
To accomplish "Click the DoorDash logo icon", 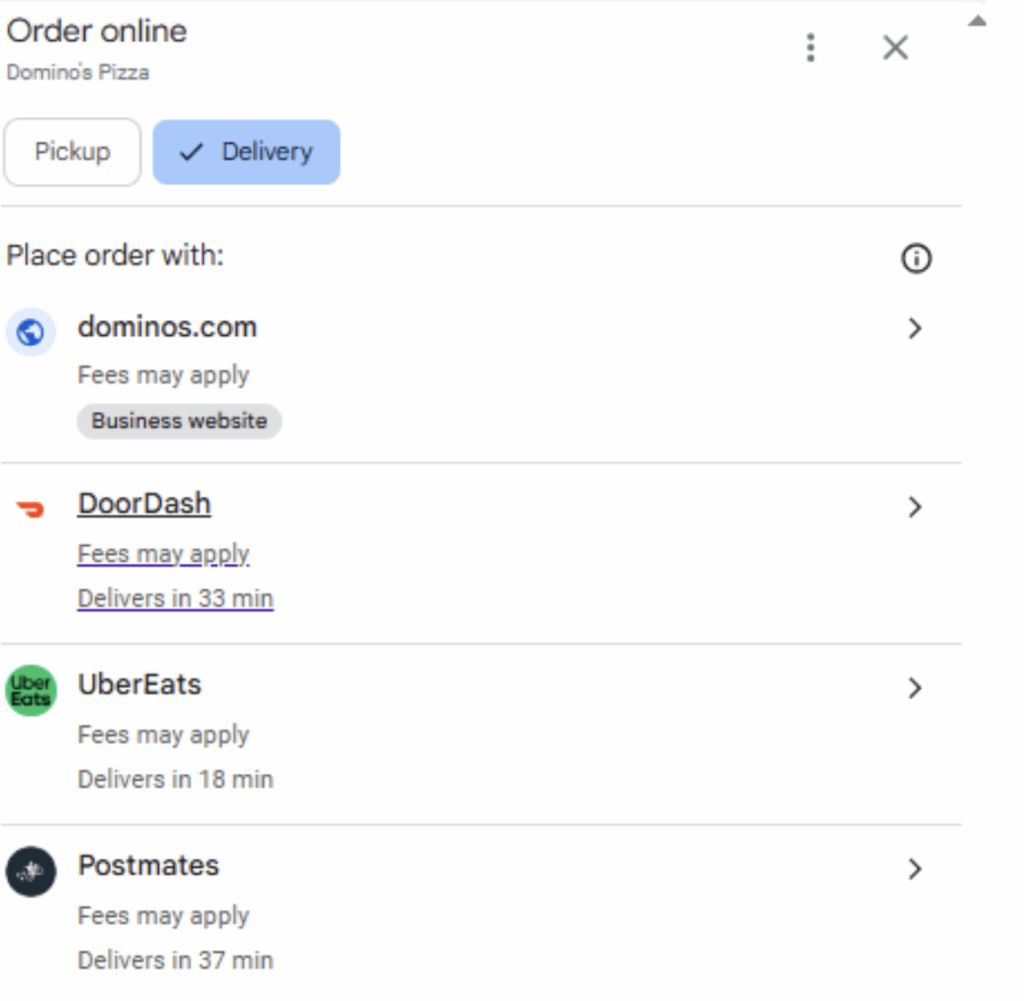I will 31,509.
